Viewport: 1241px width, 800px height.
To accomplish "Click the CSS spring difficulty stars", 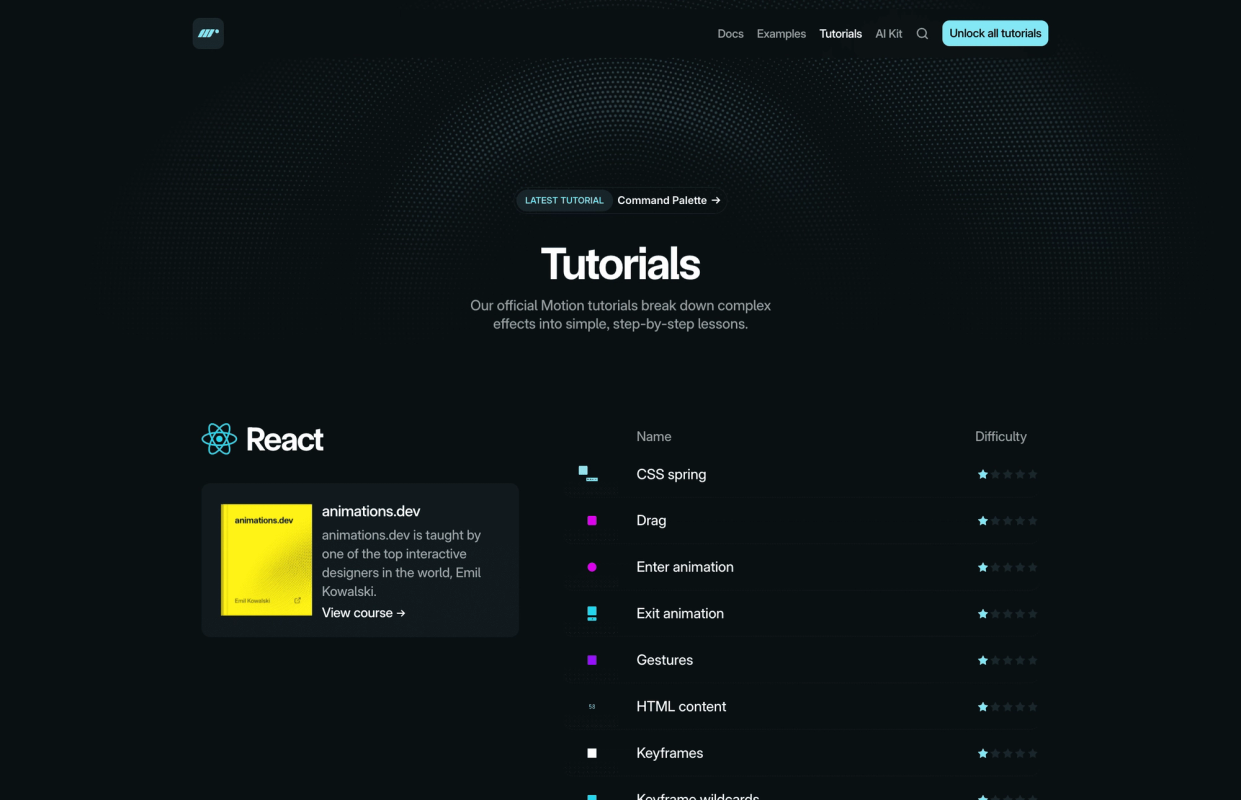I will click(1007, 474).
